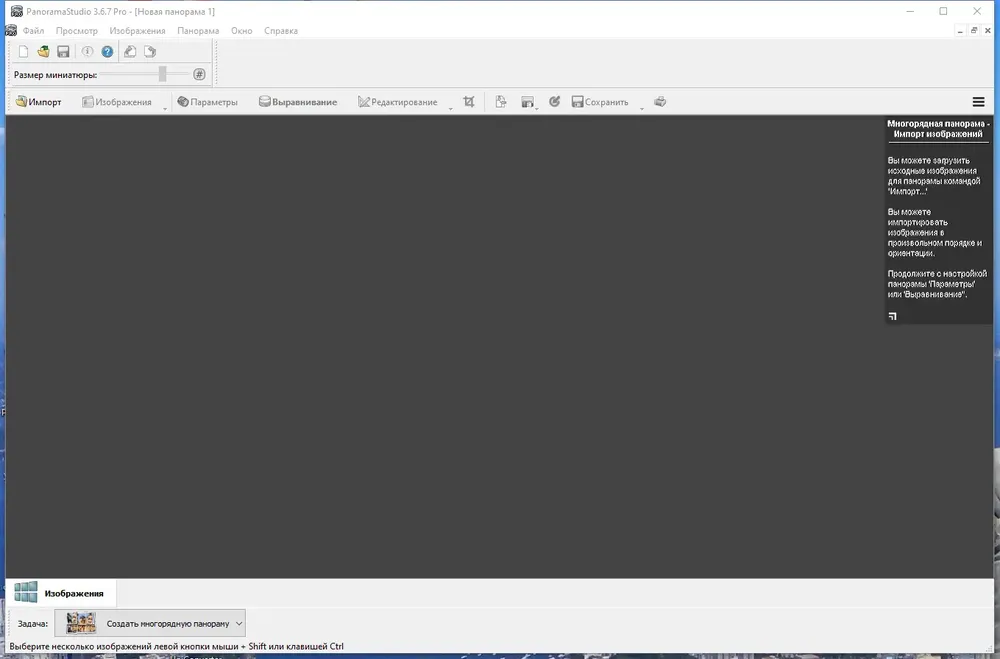Show the info icon in top toolbar
The height and width of the screenshot is (659, 1000).
pyautogui.click(x=87, y=52)
